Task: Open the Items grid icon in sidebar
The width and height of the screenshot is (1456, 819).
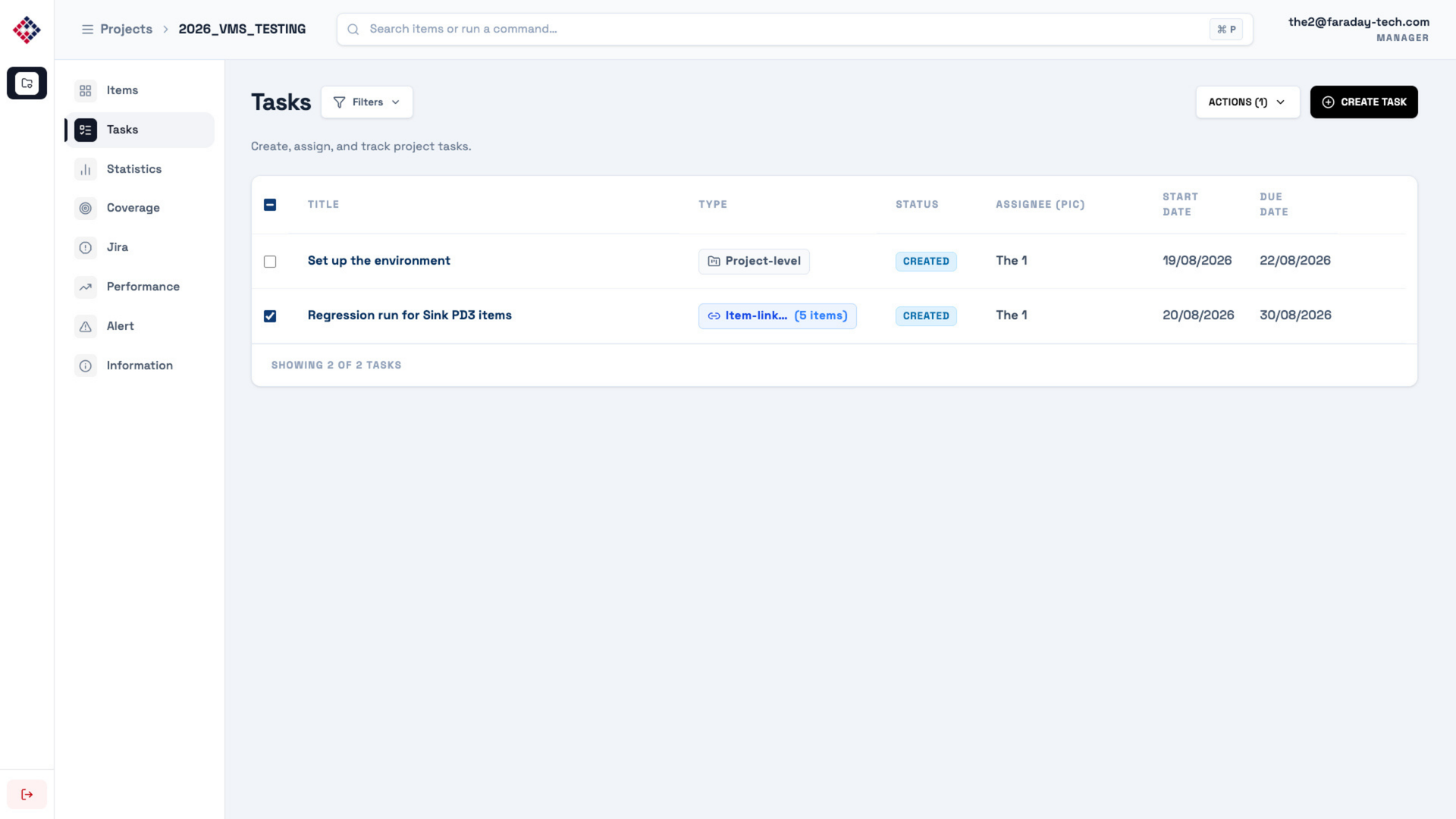Action: click(86, 91)
